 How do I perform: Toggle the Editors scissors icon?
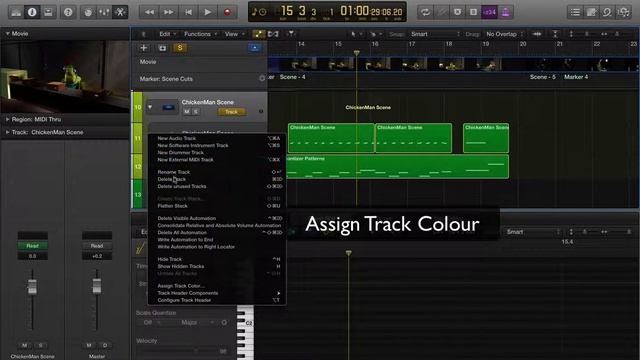tap(120, 12)
